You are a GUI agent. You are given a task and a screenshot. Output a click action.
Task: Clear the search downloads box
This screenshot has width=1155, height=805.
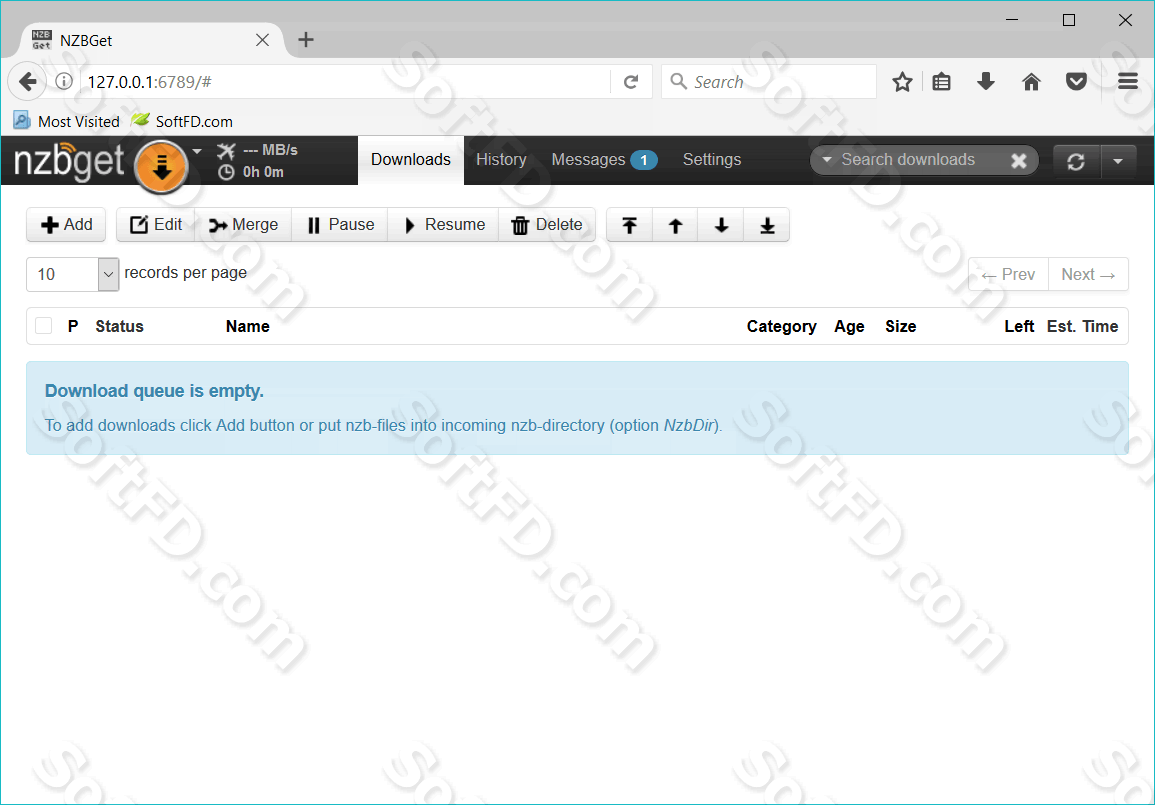[x=1019, y=161]
